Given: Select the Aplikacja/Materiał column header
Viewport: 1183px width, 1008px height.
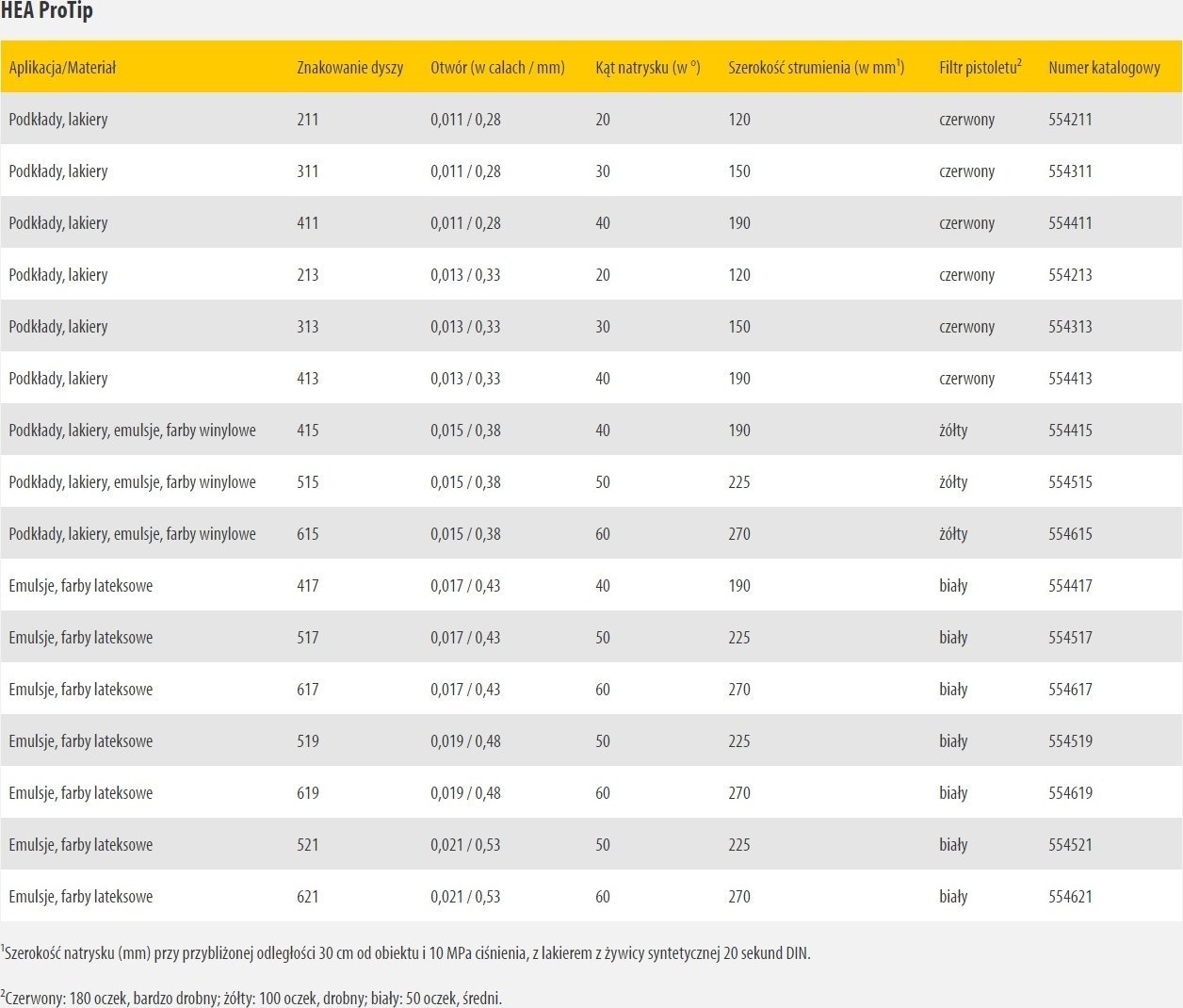Looking at the screenshot, I should [x=62, y=68].
